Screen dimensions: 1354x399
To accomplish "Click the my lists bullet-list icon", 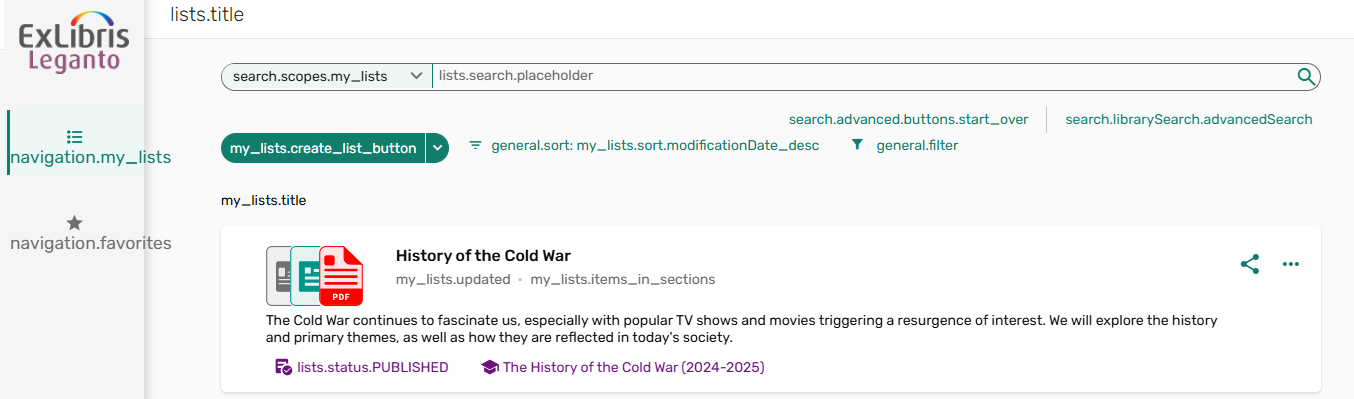I will pyautogui.click(x=74, y=137).
